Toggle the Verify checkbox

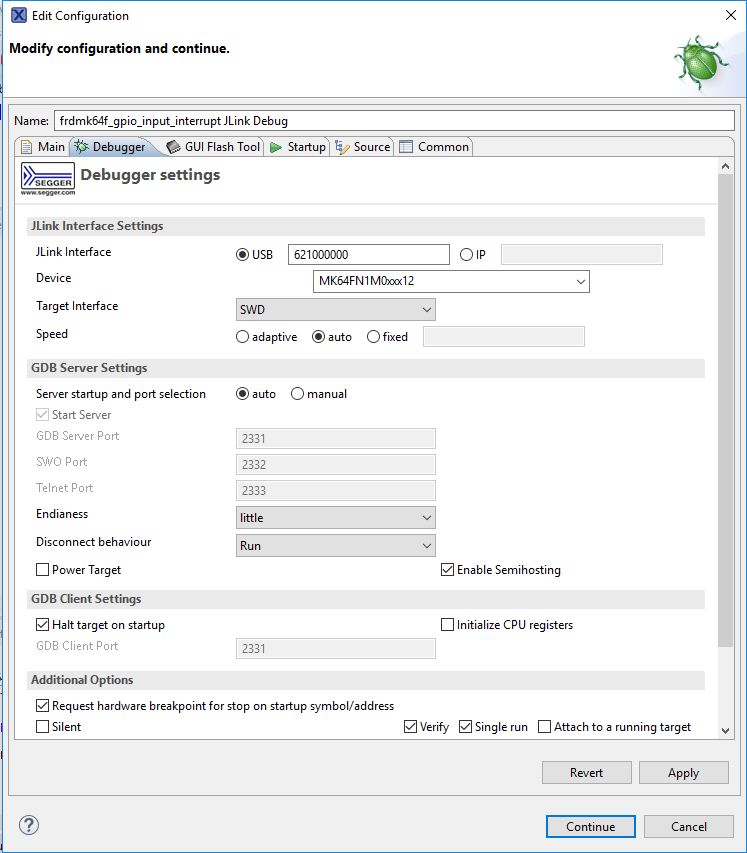[x=410, y=727]
